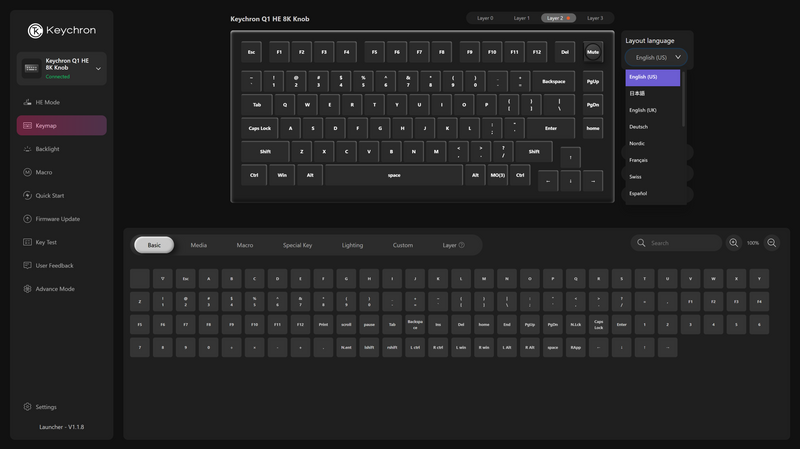Zoom in the keycode list
The width and height of the screenshot is (800, 449).
734,243
